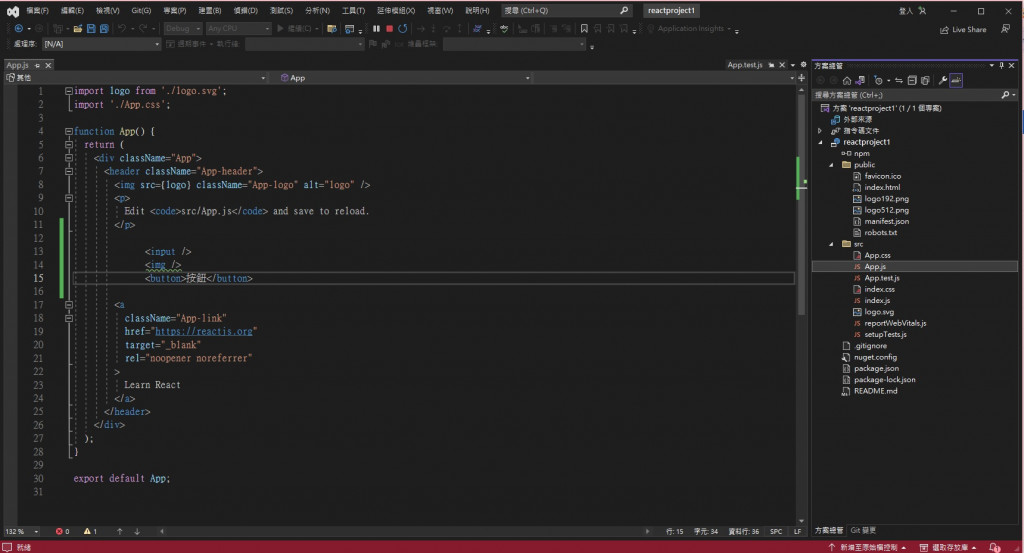Collapse the reactproject1 project node
Viewport: 1024px width, 553px height.
tap(820, 142)
